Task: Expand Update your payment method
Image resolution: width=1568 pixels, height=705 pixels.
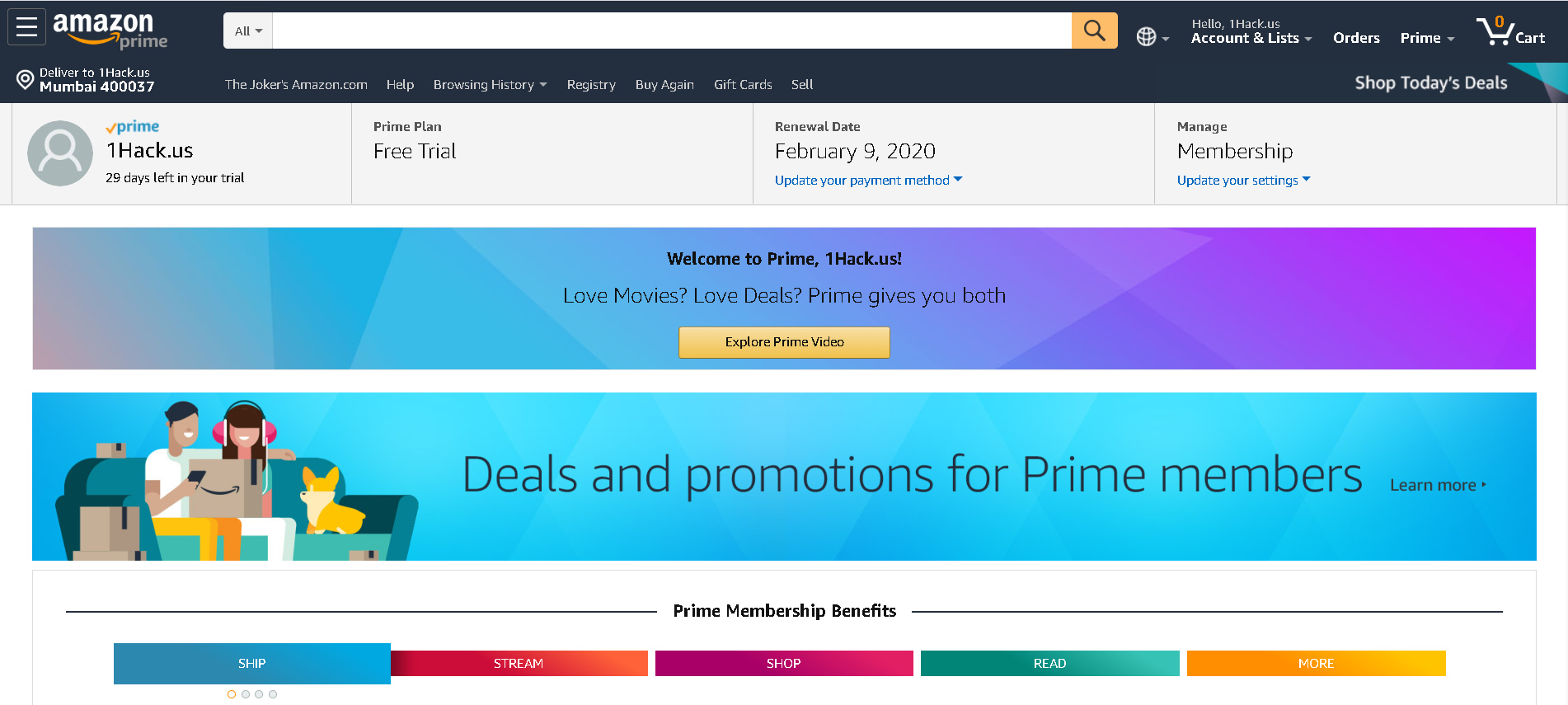Action: tap(868, 181)
